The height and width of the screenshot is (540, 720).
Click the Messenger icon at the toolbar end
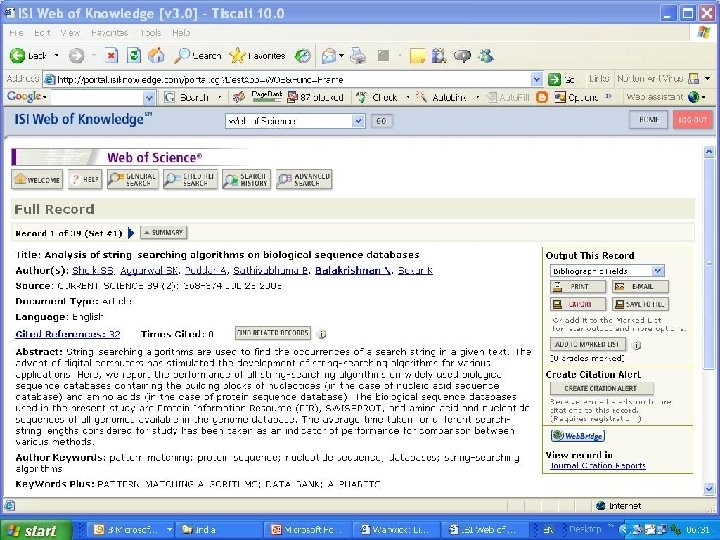pyautogui.click(x=485, y=56)
